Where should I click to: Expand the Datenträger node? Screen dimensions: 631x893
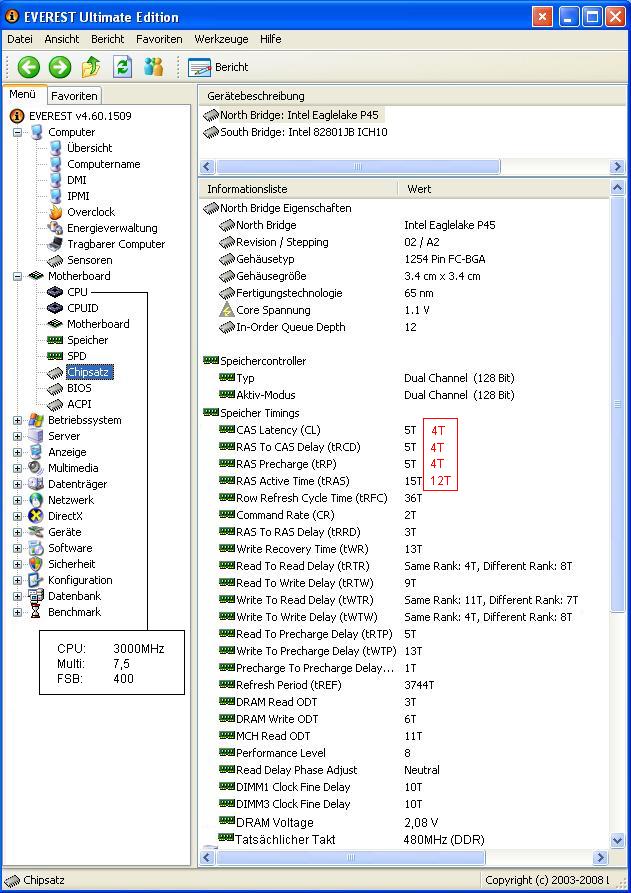[x=18, y=484]
